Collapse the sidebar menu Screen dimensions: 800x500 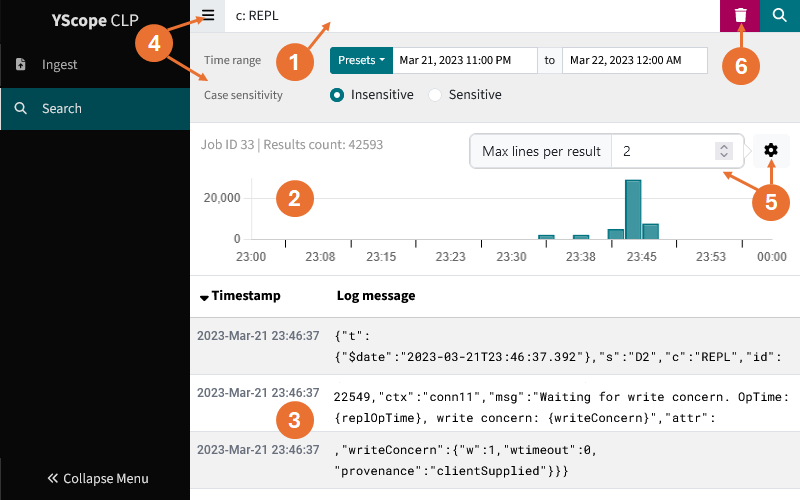pyautogui.click(x=98, y=478)
